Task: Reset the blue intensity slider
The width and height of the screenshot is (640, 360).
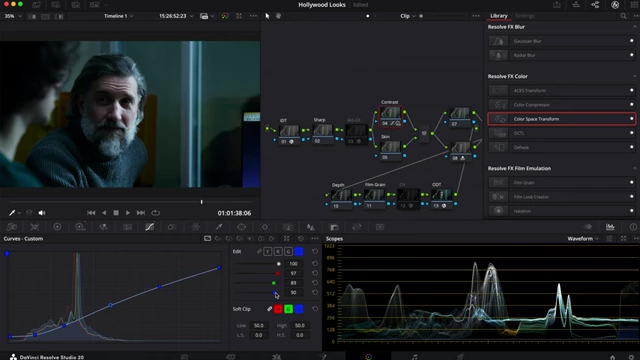Action: (315, 293)
